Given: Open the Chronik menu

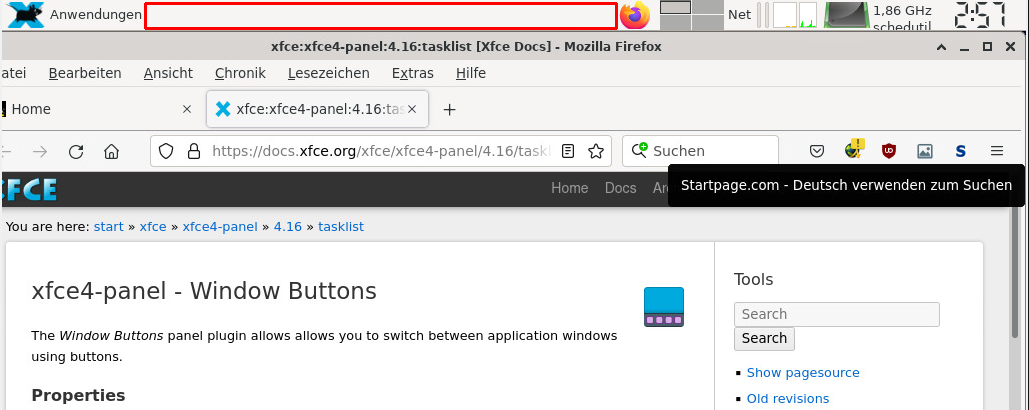Looking at the screenshot, I should coord(240,73).
